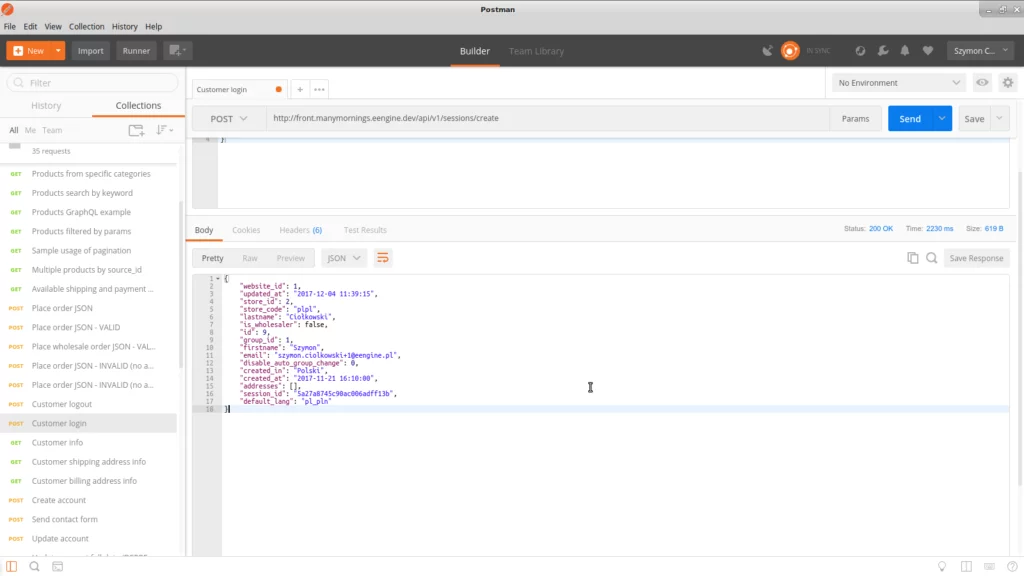
Task: Toggle environment quick look eye icon
Action: pos(982,83)
